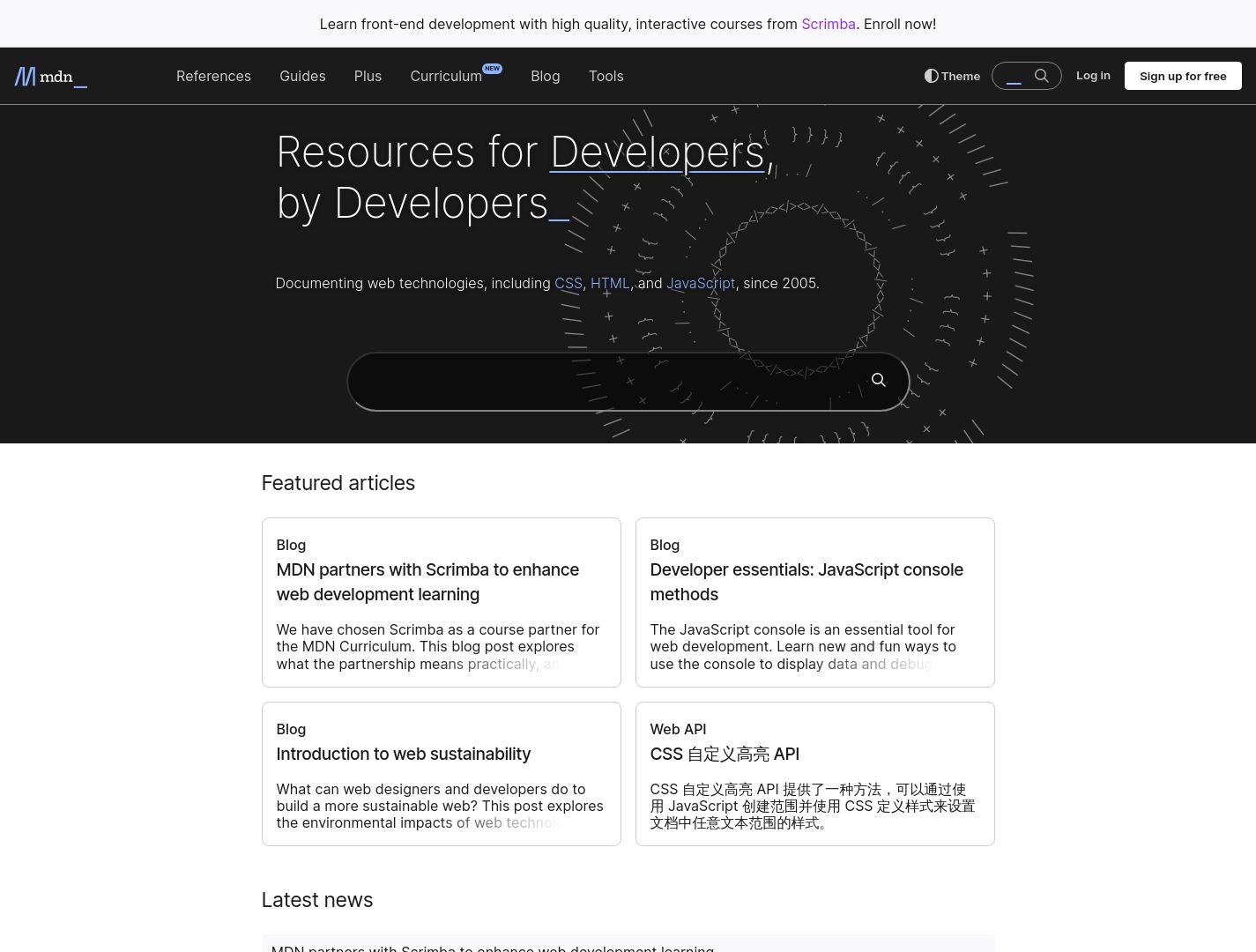Focus the large hero search field
Screen dimensions: 1256x952
click(628, 382)
